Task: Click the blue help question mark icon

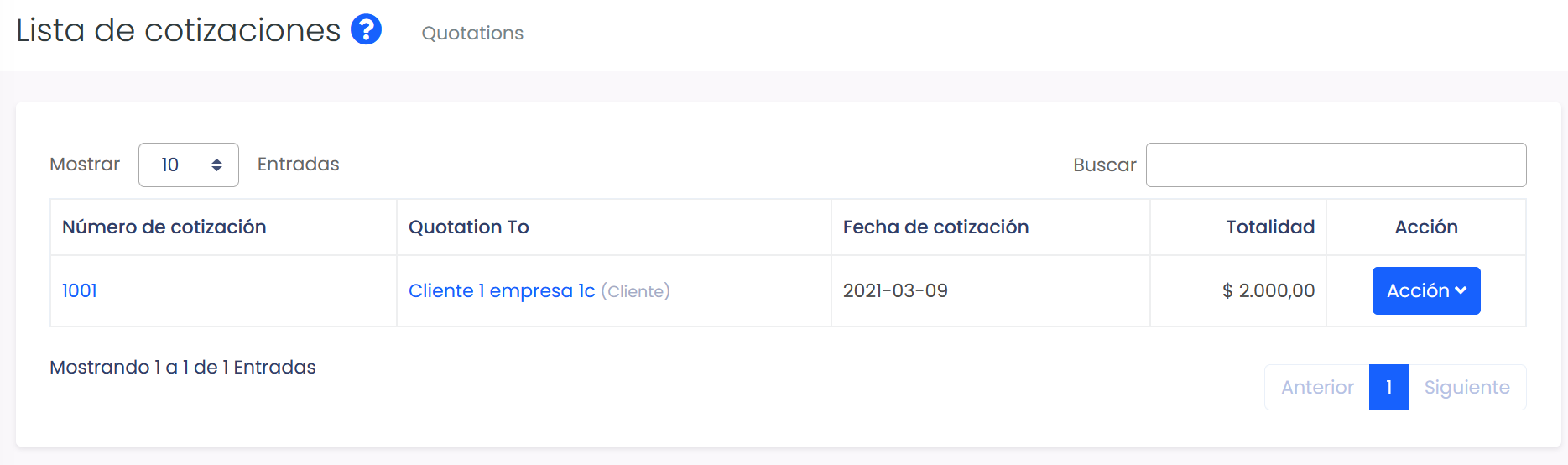Action: [366, 29]
